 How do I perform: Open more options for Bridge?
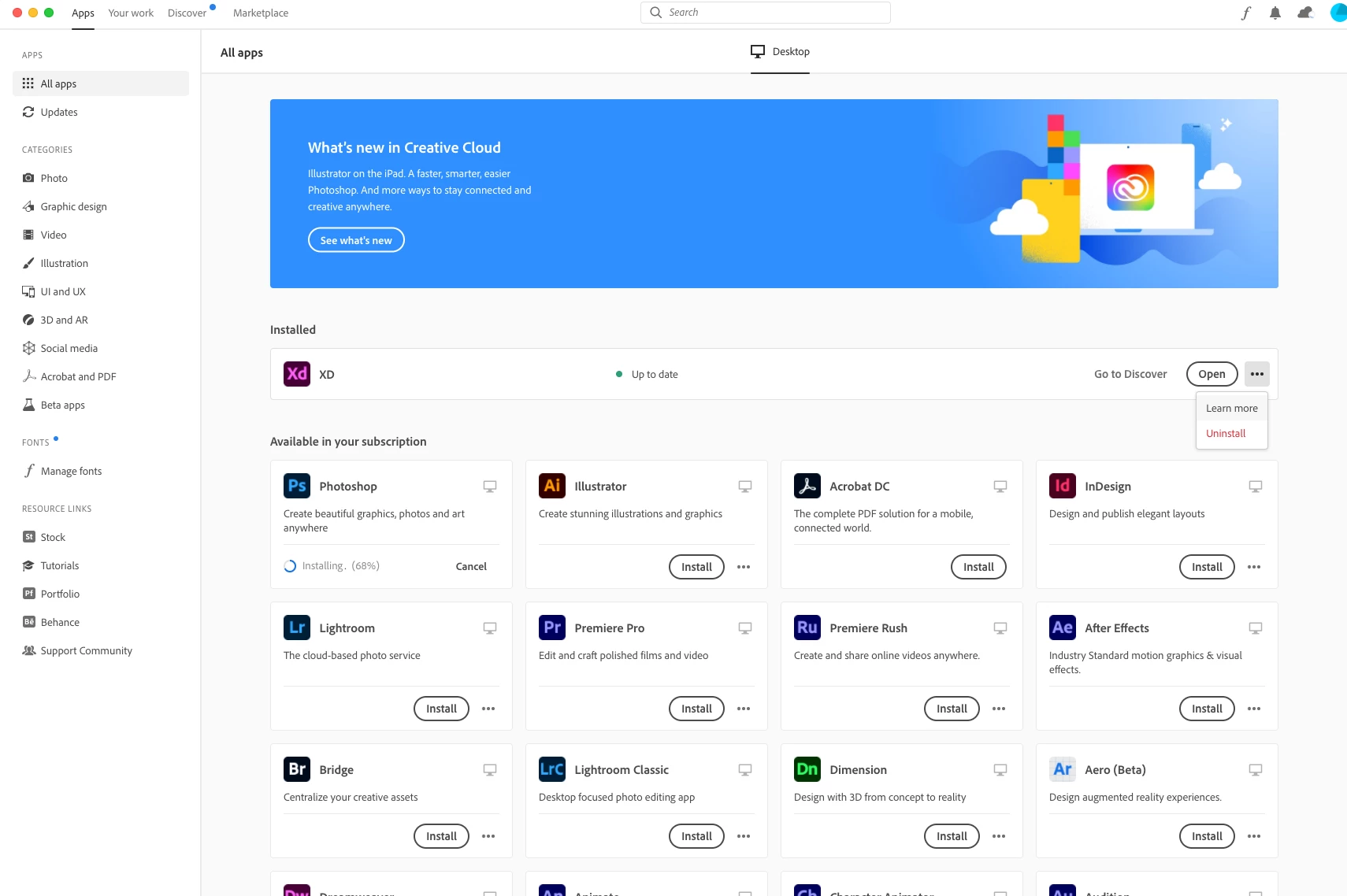point(488,836)
